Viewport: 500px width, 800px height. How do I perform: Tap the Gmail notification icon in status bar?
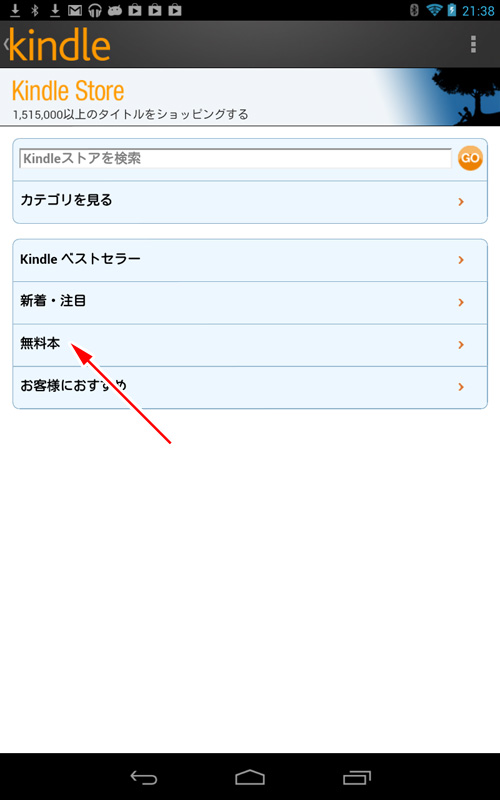(75, 10)
